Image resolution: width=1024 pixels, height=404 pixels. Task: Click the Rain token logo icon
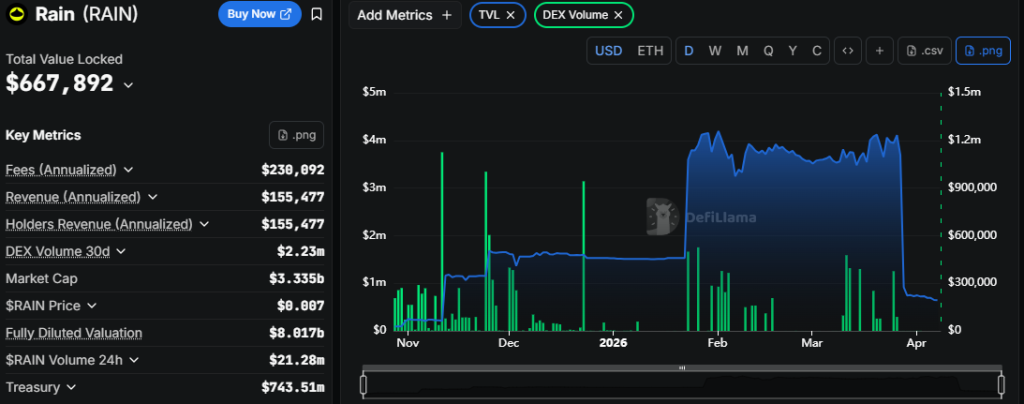pyautogui.click(x=16, y=14)
